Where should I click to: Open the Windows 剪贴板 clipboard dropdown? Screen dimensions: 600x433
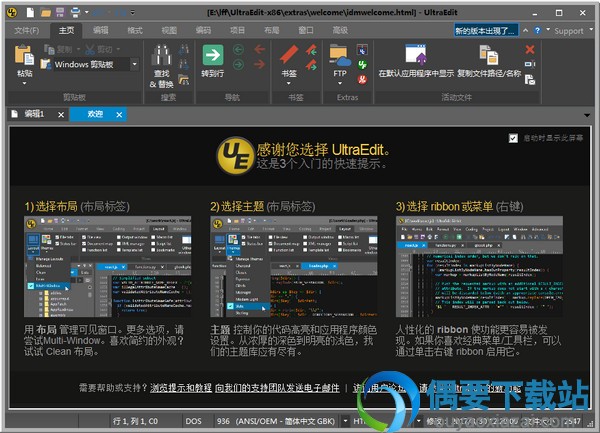coord(135,64)
